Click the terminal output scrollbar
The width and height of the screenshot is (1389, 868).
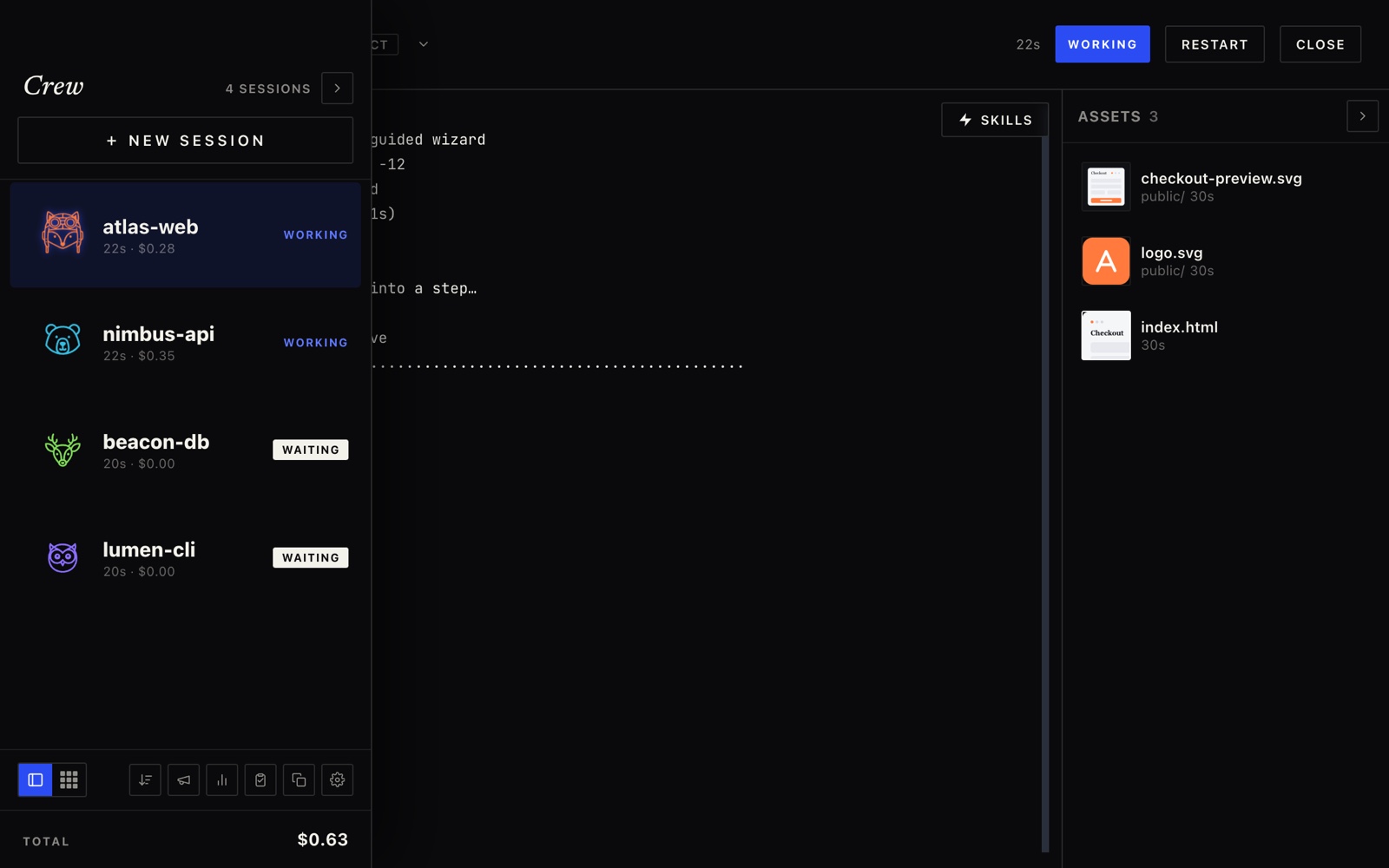pyautogui.click(x=1045, y=493)
